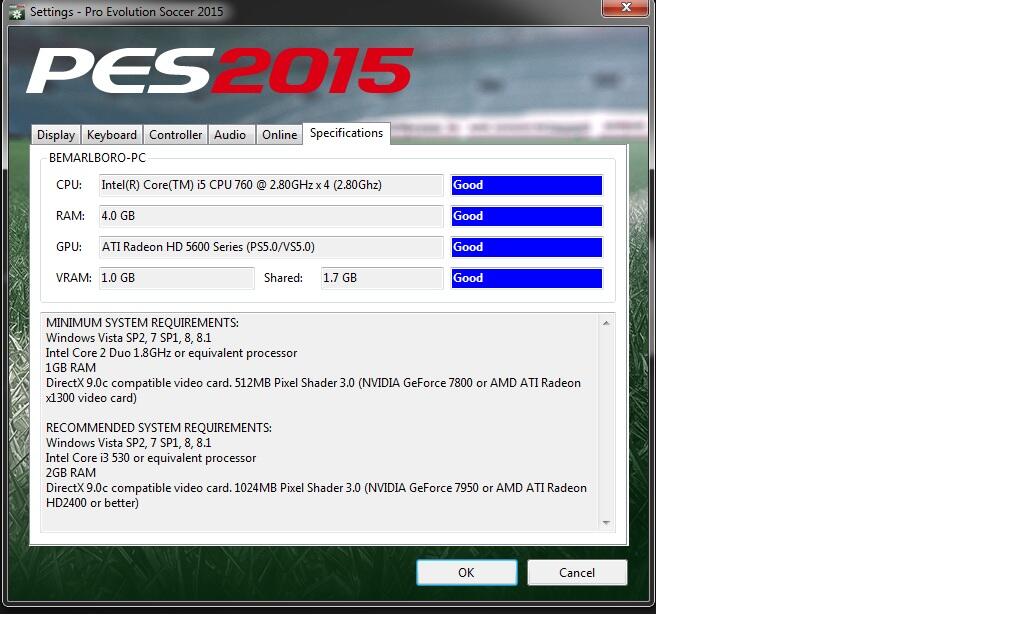Viewport: 1018px width, 624px height.
Task: Click the CPU info field
Action: pyautogui.click(x=271, y=185)
